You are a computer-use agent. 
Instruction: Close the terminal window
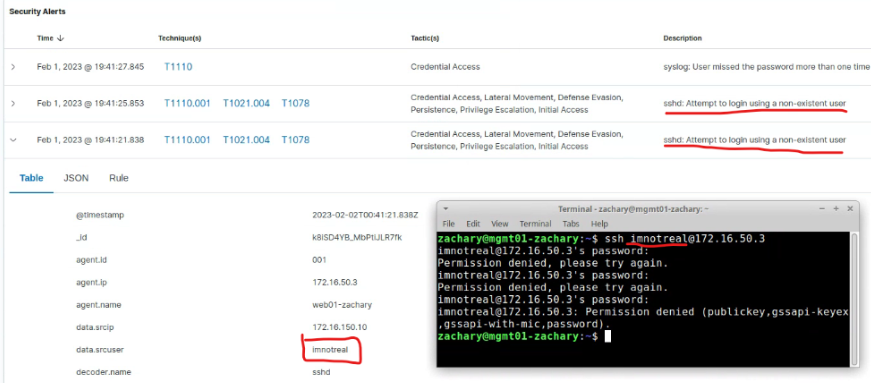point(849,208)
